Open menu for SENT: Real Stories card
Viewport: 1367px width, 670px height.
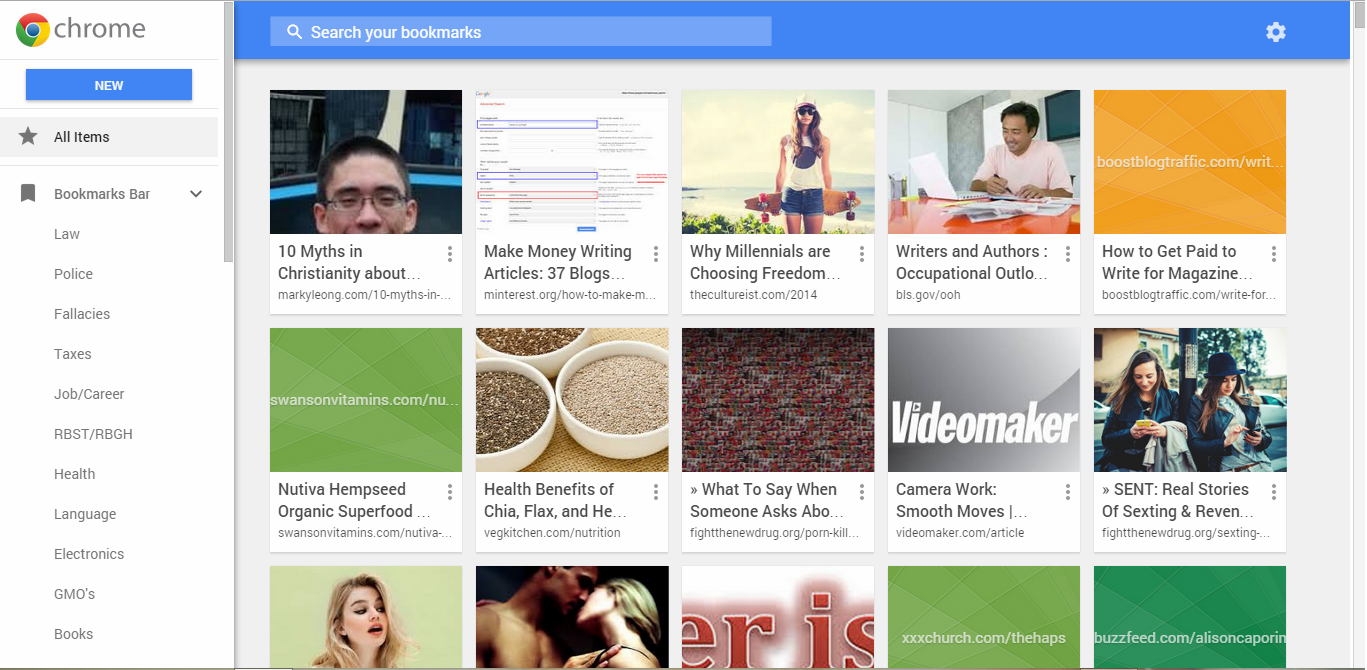pyautogui.click(x=1274, y=492)
